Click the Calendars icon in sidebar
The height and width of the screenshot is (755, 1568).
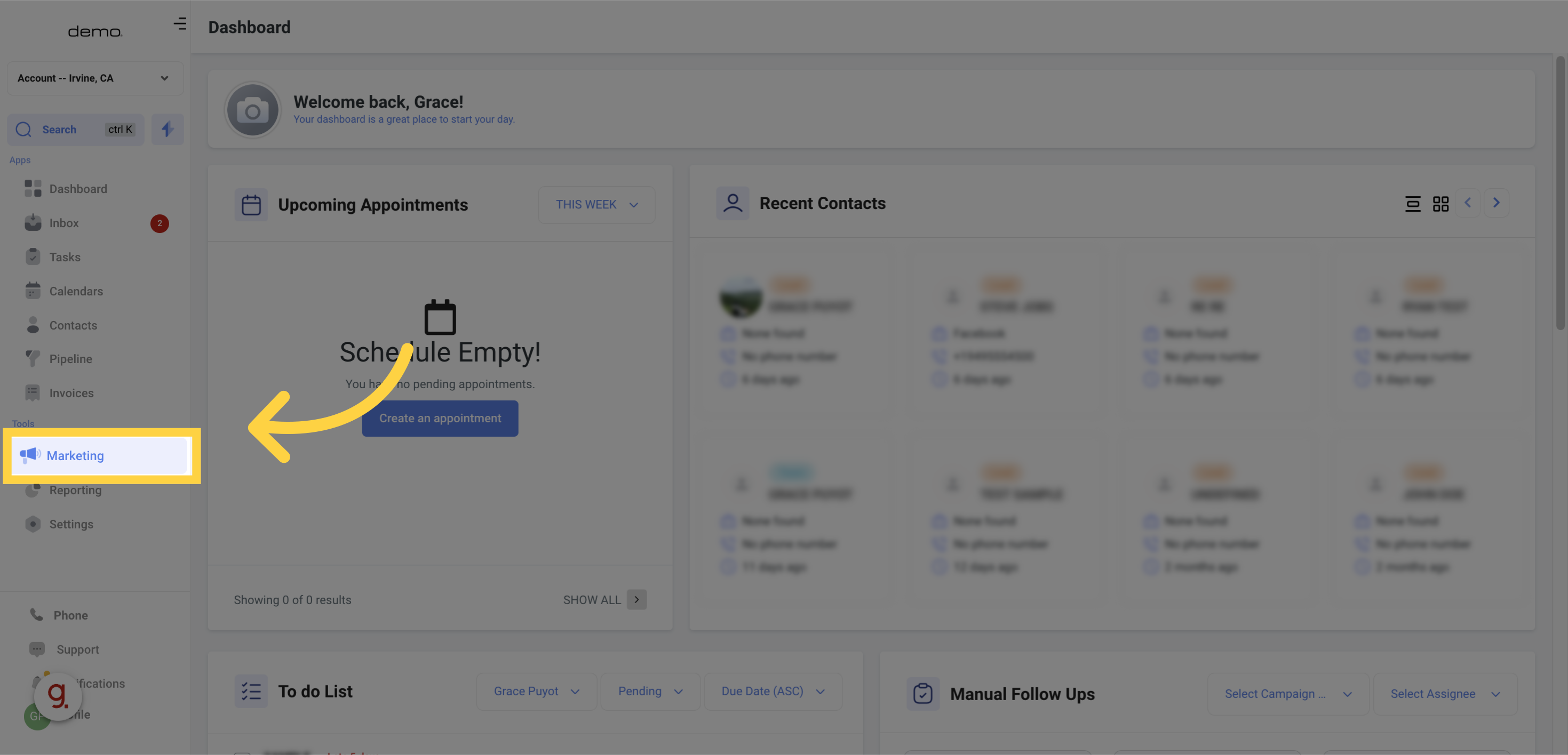(33, 291)
